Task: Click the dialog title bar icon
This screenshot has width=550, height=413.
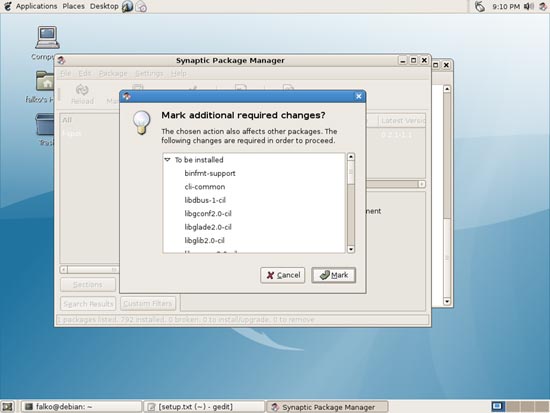Action: click(x=127, y=96)
